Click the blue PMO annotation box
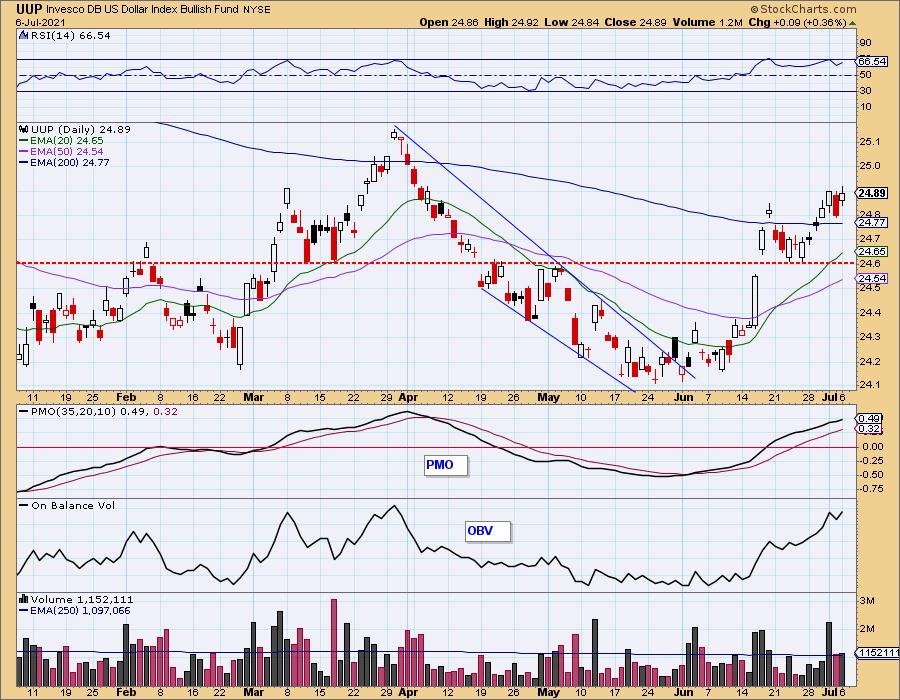The image size is (900, 700). [x=445, y=465]
